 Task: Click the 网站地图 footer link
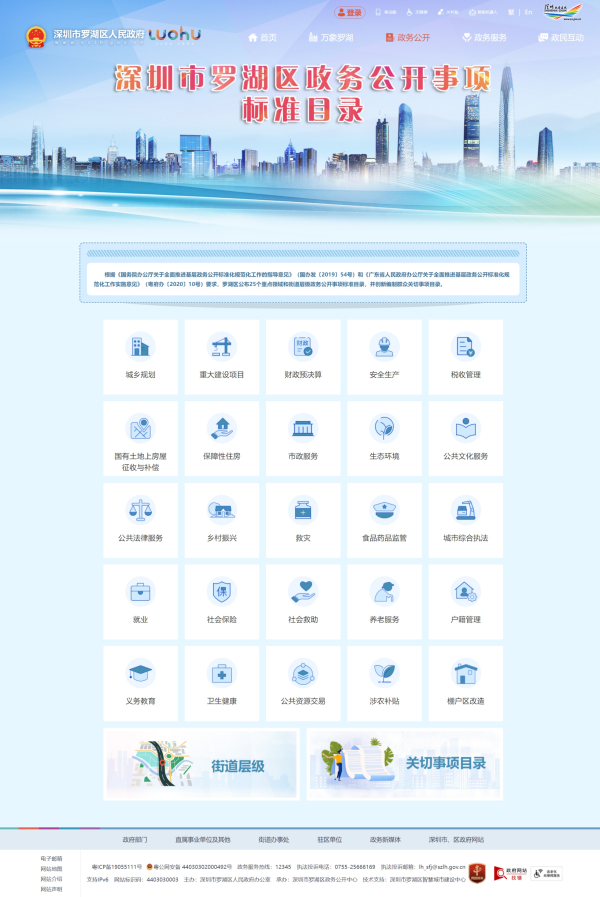51,868
